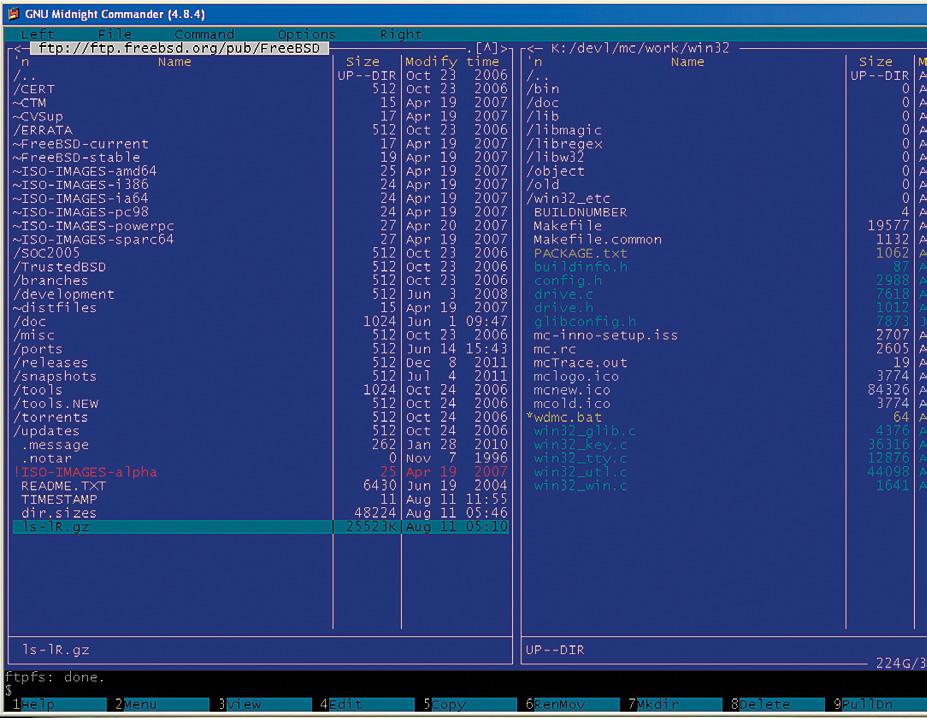
Task: Click the 7 Mkdir function key
Action: 675,704
